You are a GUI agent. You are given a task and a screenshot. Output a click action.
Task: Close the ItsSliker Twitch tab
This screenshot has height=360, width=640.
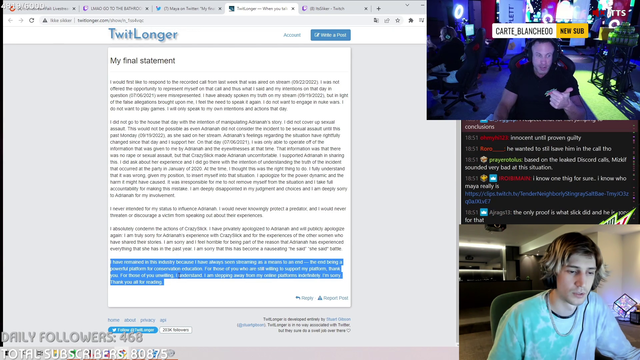[366, 9]
